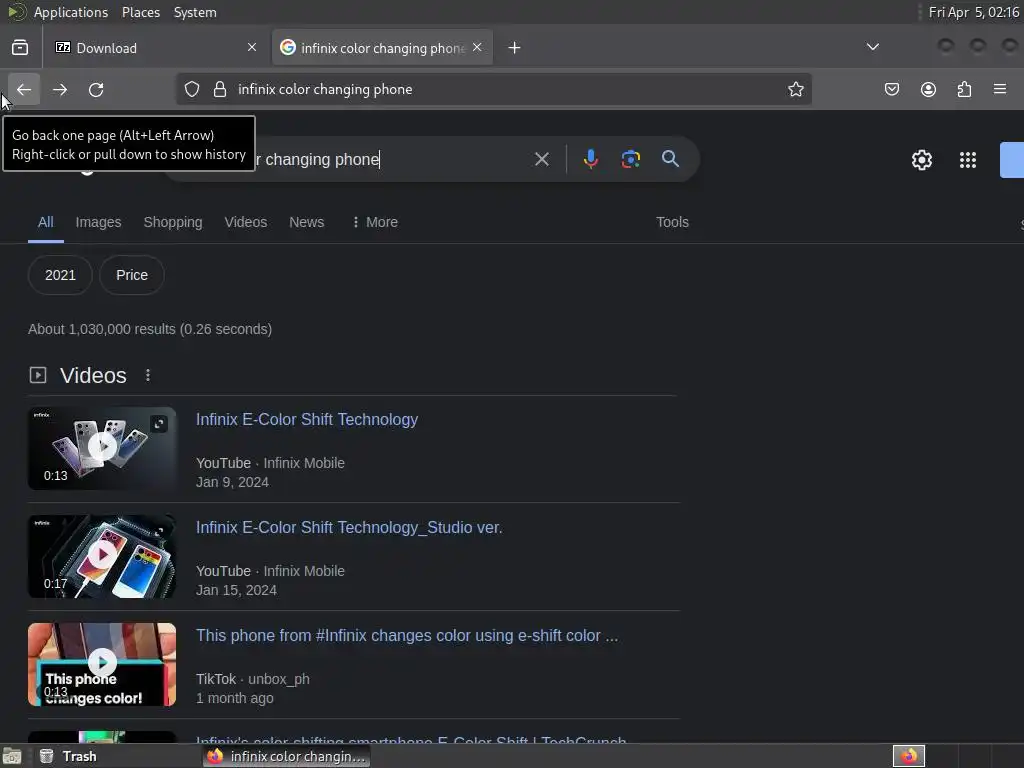The image size is (1024, 768).
Task: Click the Firefox address bar field
Action: (x=493, y=89)
